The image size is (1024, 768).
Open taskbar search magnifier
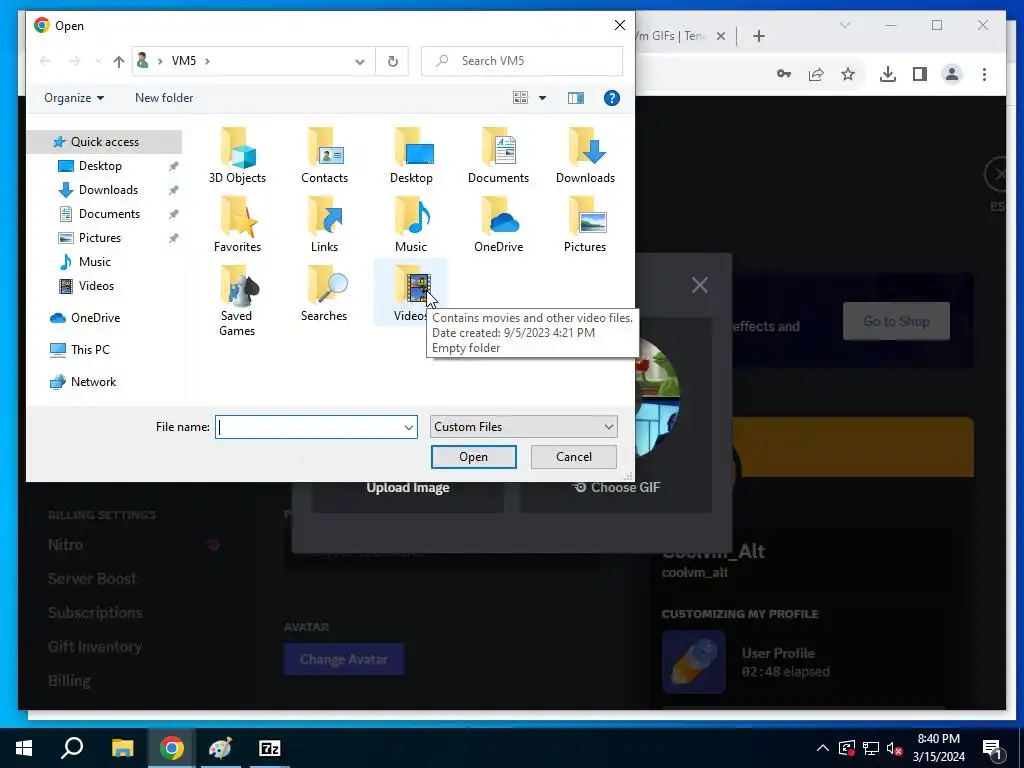[72, 748]
